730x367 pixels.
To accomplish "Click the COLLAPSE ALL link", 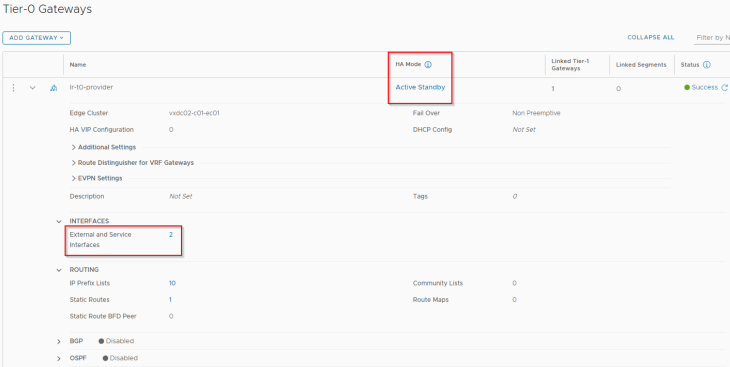I will click(650, 37).
